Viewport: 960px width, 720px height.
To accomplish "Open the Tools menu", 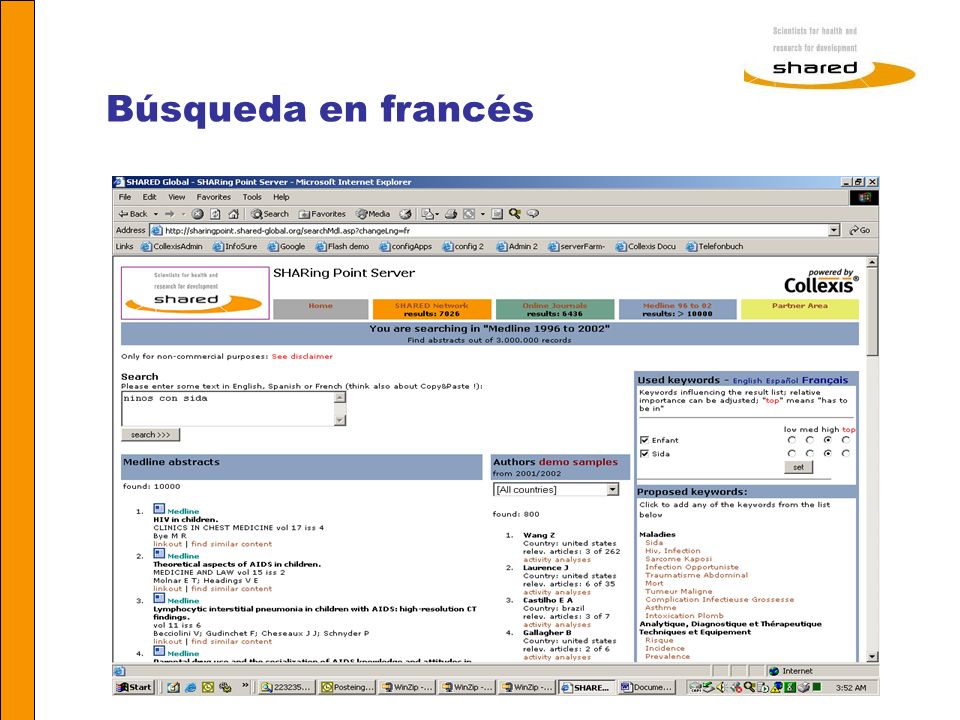I will (x=252, y=197).
